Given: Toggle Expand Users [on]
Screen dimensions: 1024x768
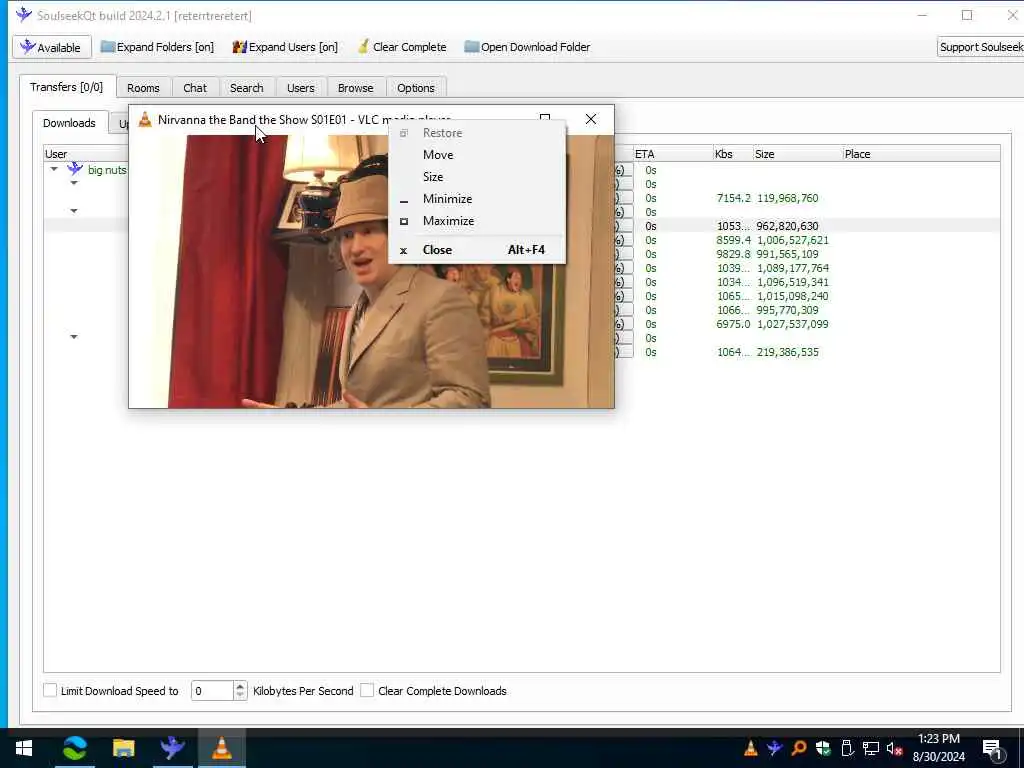Looking at the screenshot, I should click(285, 47).
